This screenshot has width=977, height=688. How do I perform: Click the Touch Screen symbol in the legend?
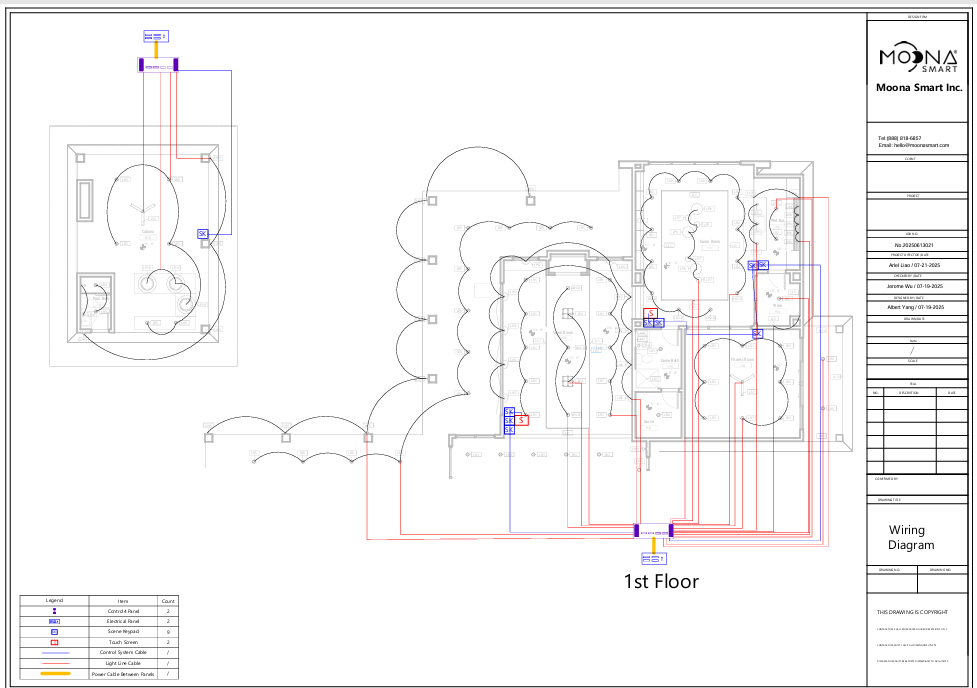point(54,642)
